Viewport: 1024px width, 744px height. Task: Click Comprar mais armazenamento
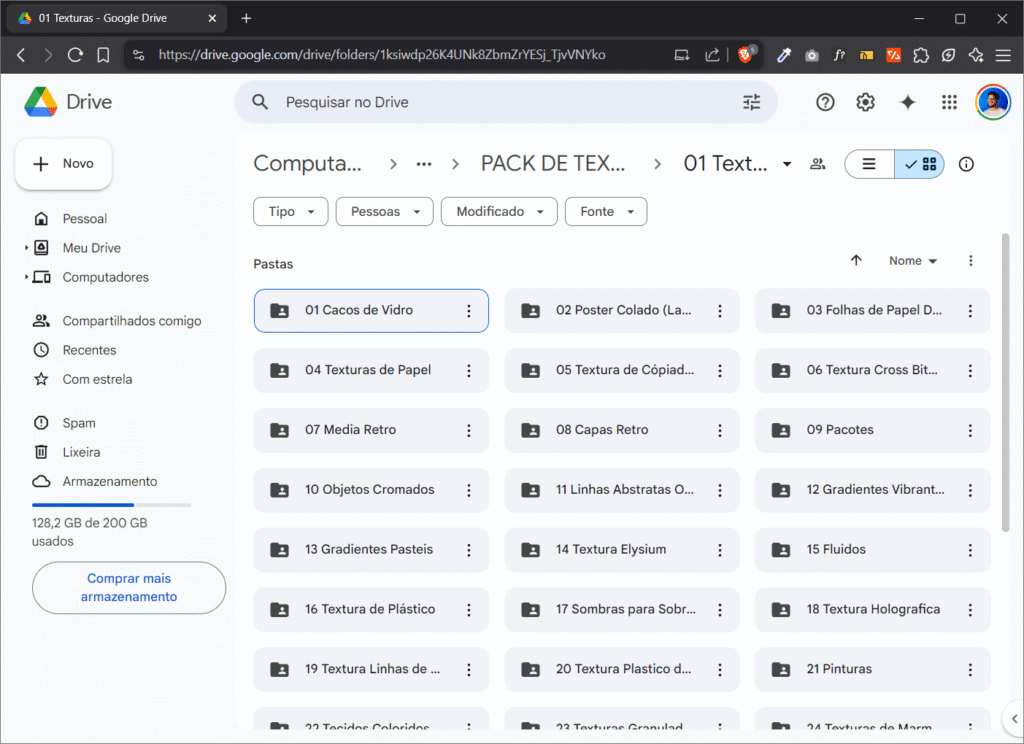129,587
